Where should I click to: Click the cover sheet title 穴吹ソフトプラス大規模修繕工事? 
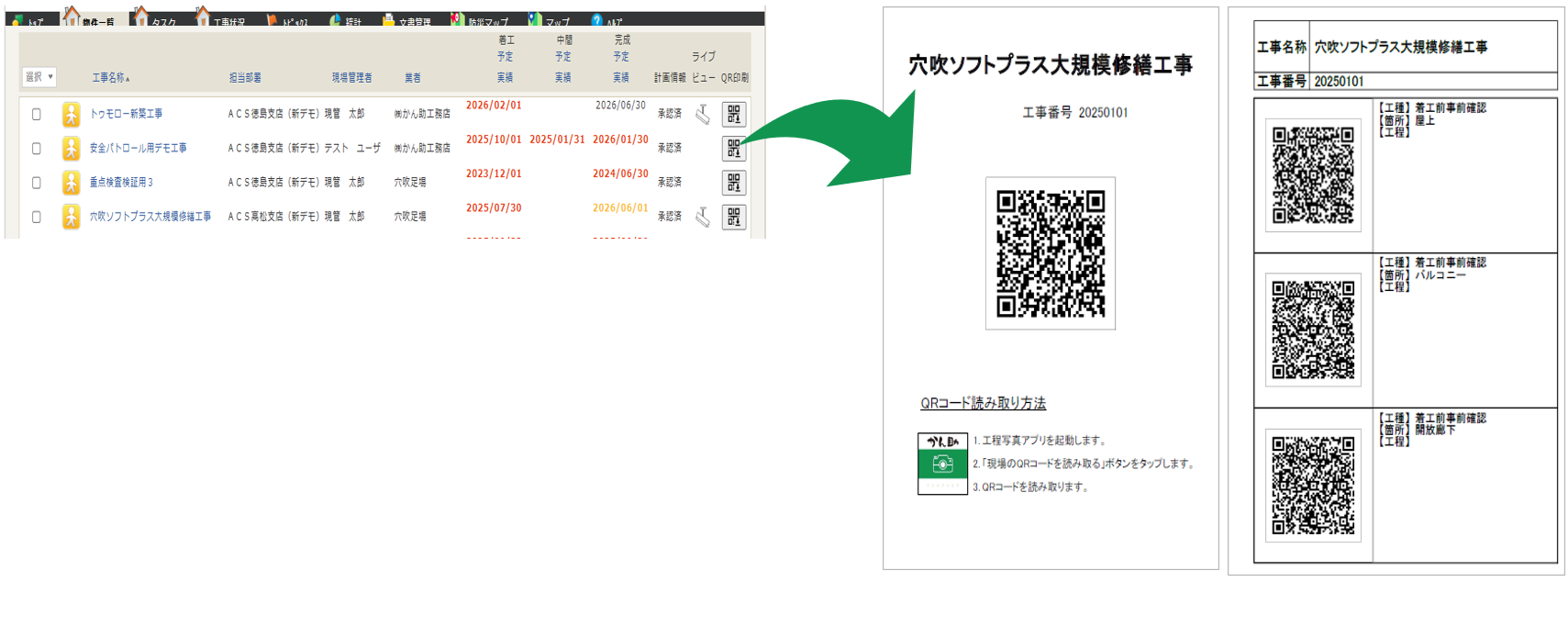pyautogui.click(x=1051, y=65)
